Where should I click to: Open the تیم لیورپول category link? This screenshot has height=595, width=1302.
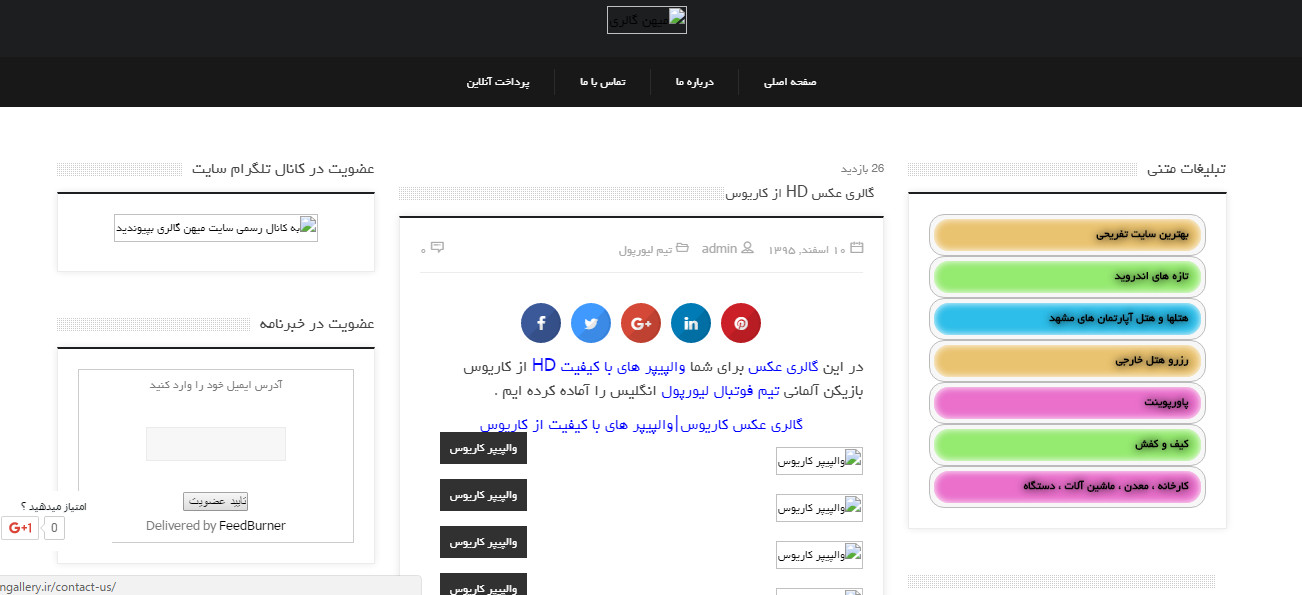point(645,249)
